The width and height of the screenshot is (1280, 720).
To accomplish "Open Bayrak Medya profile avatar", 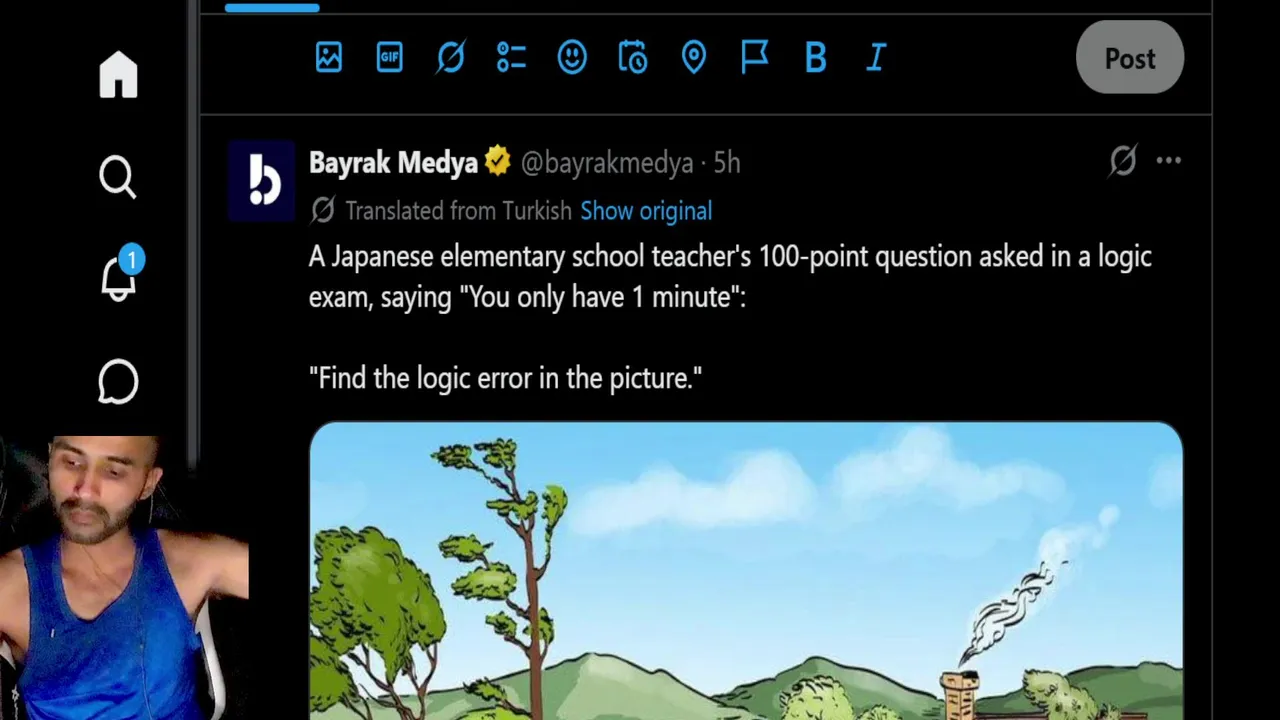I will coord(262,180).
